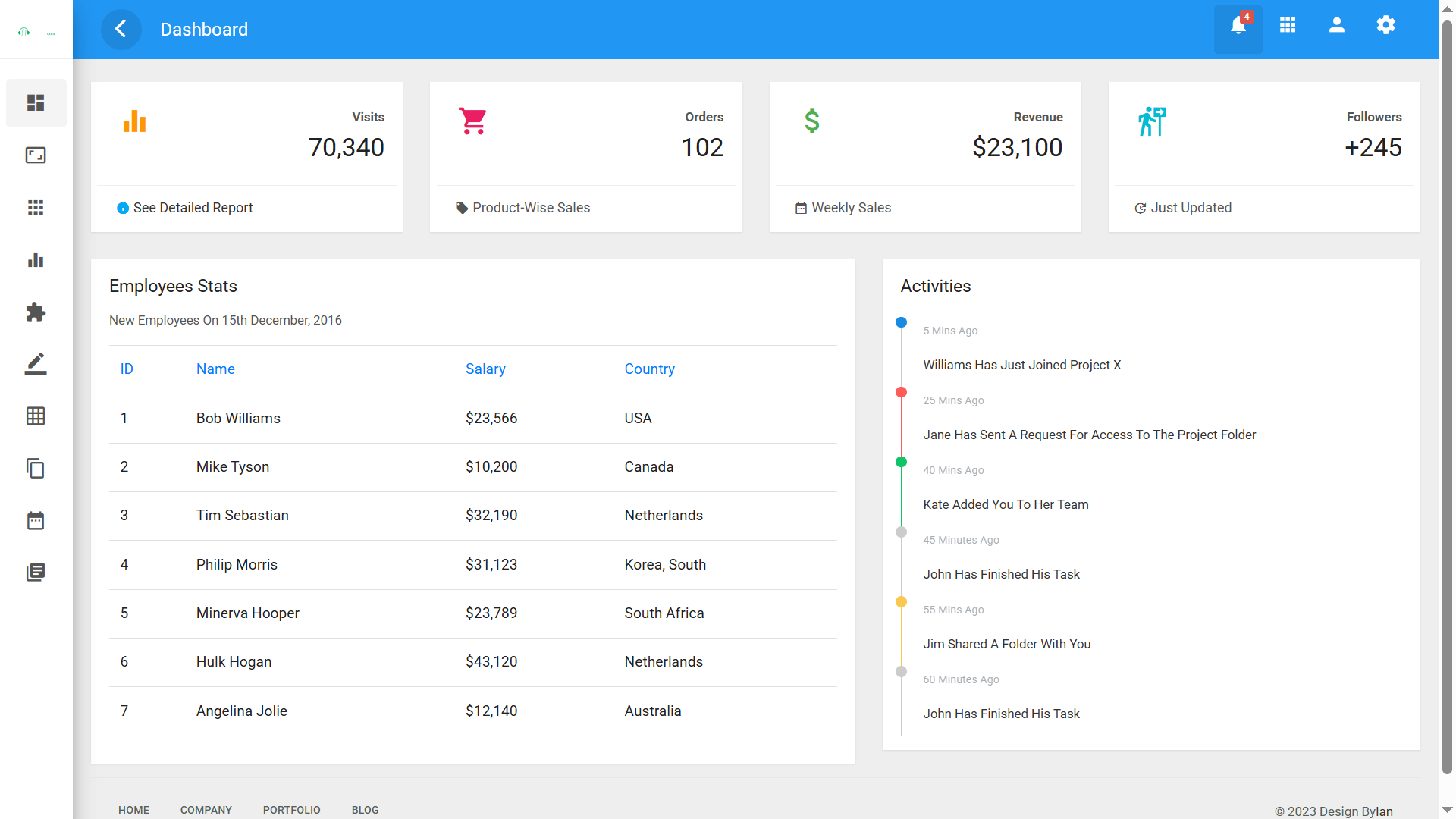Collapse sidebar with back chevron button
This screenshot has width=1456, height=819.
(121, 30)
